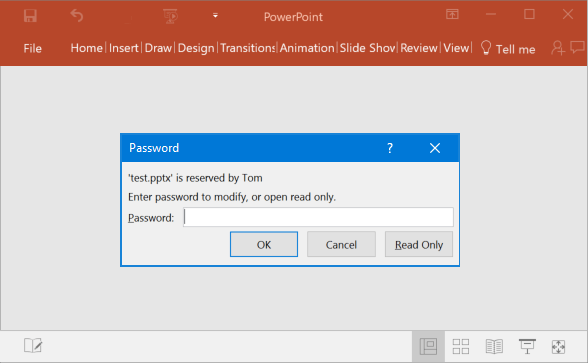Open Customize Quick Access Toolbar dropdown

[215, 15]
